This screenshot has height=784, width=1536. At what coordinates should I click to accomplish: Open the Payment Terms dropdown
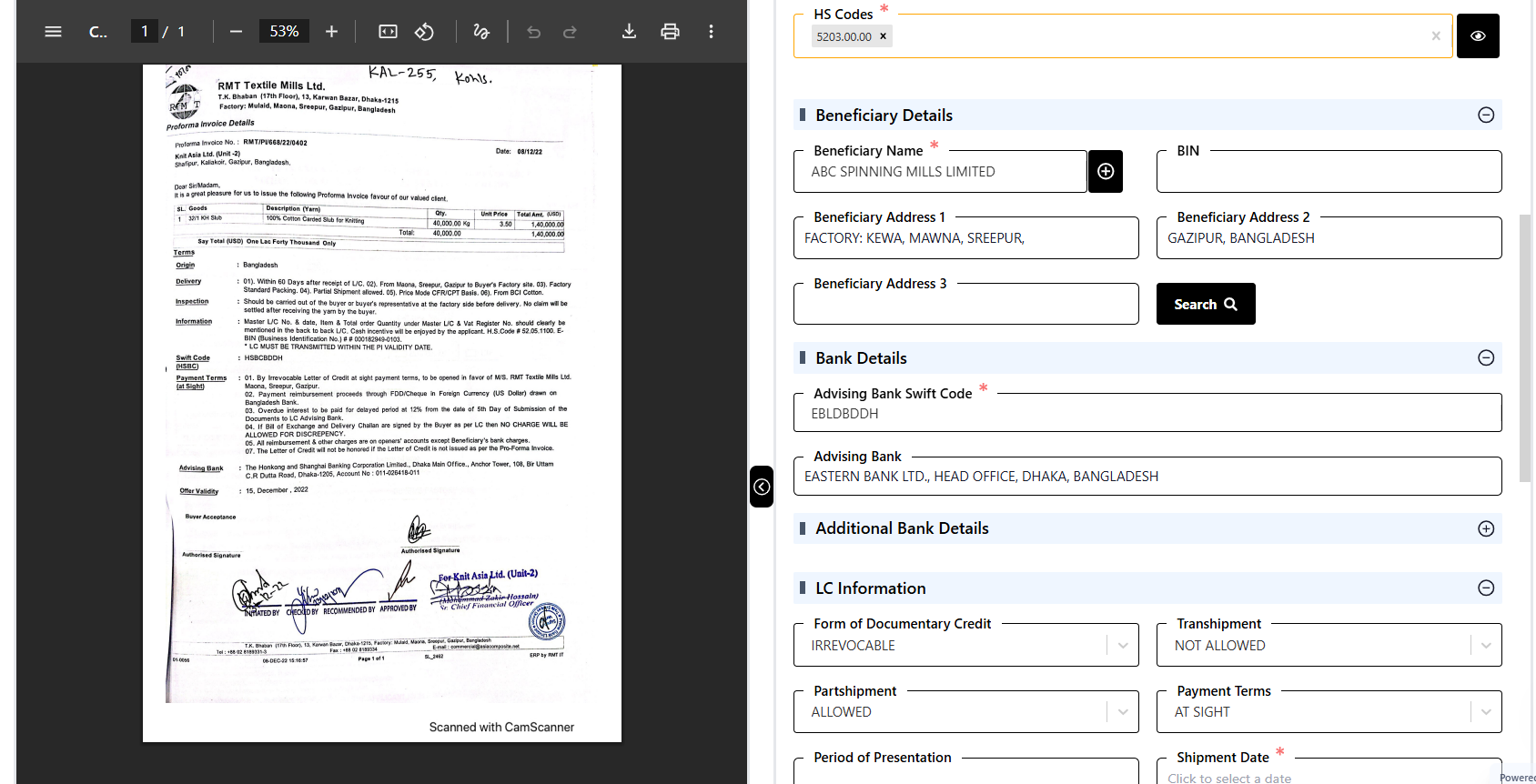[1485, 712]
